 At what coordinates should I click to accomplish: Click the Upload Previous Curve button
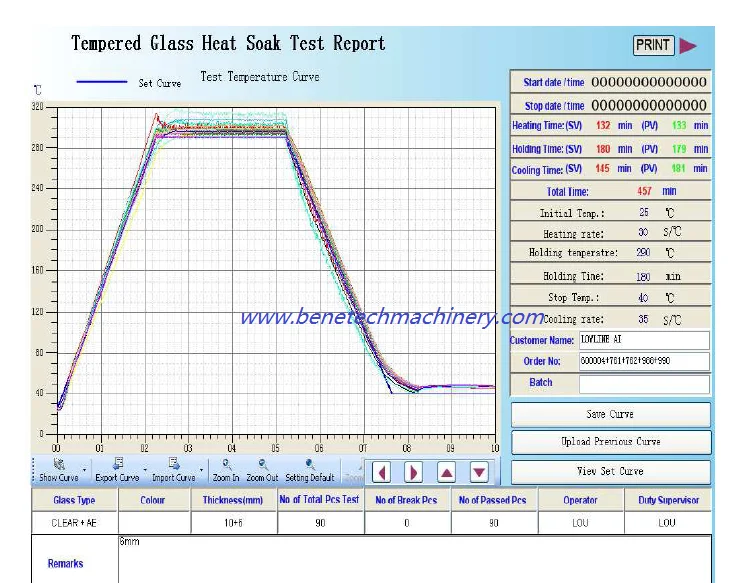610,442
